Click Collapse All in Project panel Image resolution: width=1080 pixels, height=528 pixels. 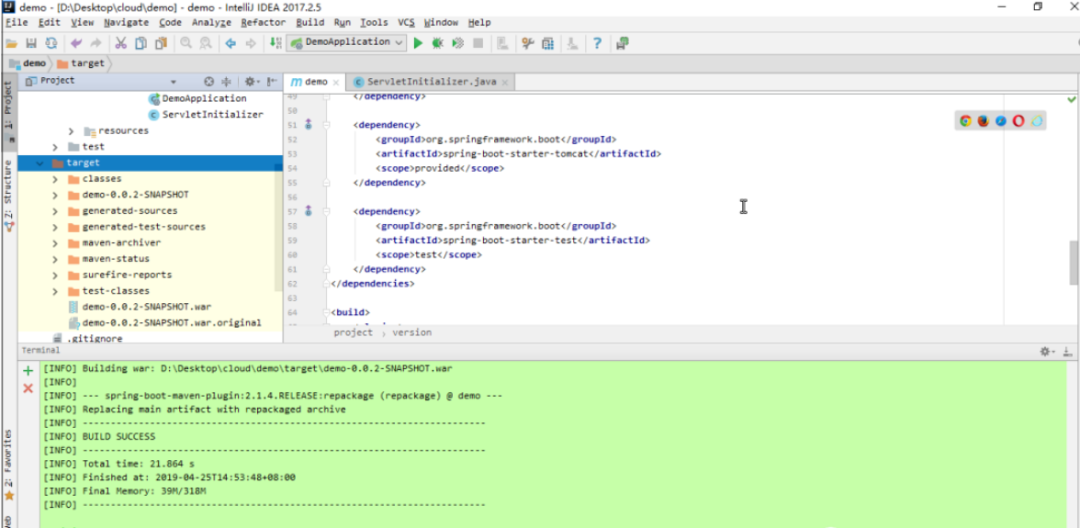[x=228, y=81]
